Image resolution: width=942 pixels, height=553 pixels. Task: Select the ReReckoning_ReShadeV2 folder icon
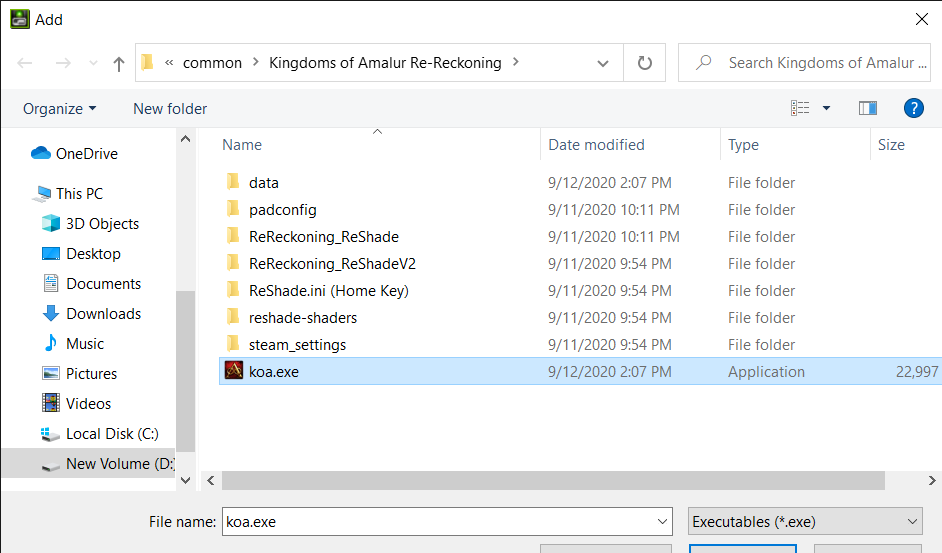(233, 263)
